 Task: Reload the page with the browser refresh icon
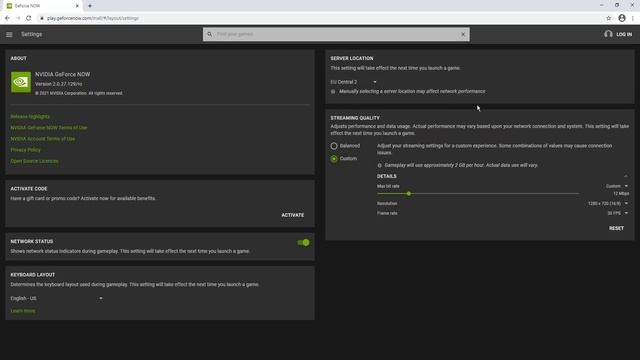(x=29, y=18)
